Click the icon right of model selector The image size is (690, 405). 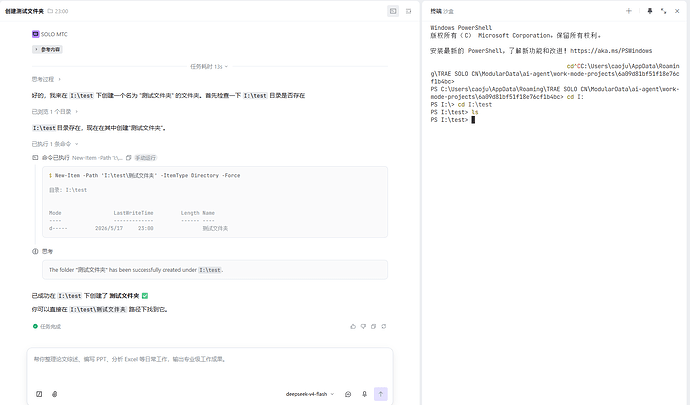coord(348,394)
